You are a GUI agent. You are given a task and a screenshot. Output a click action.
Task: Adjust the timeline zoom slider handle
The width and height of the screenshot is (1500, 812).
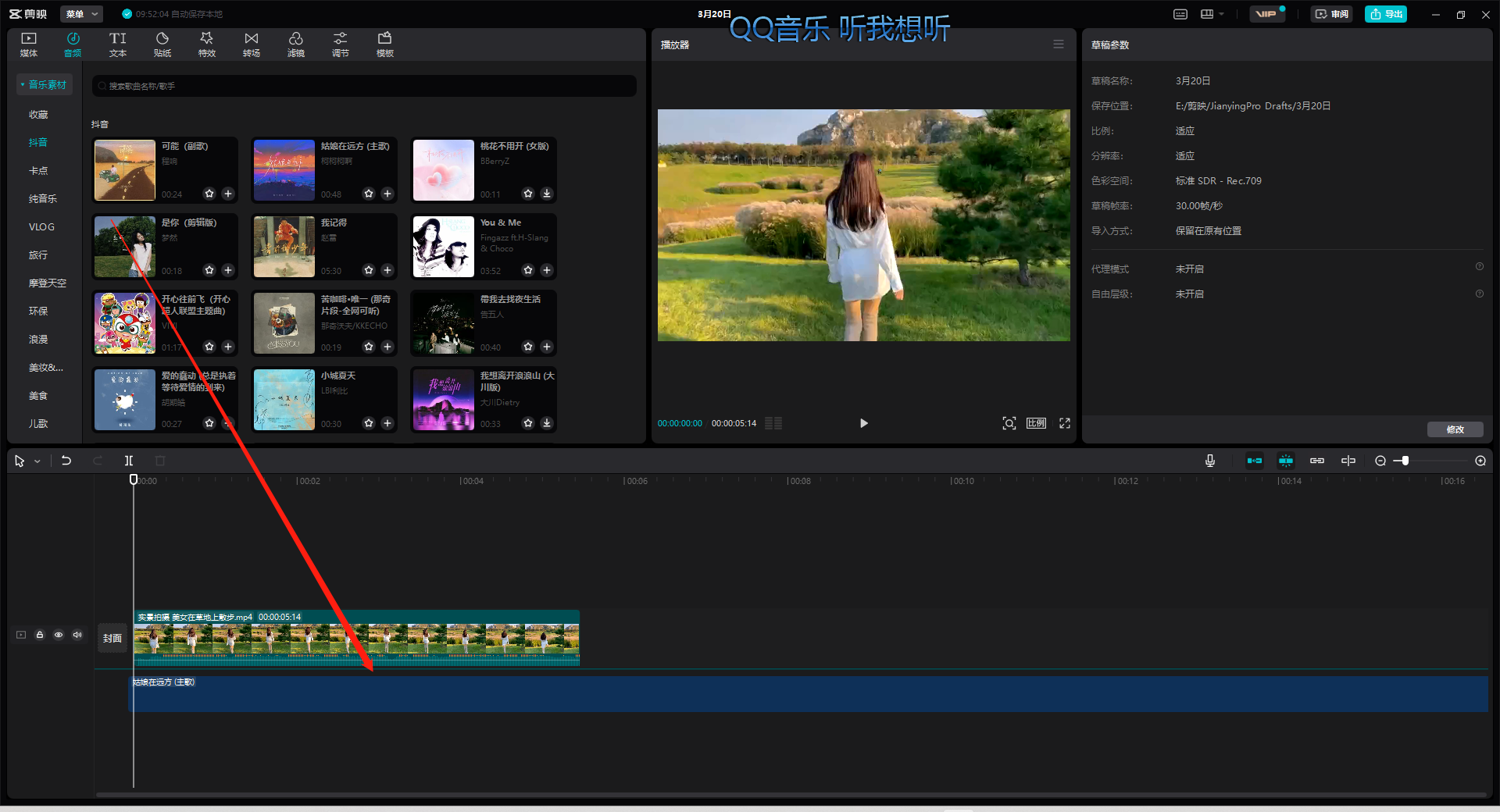(x=1405, y=461)
